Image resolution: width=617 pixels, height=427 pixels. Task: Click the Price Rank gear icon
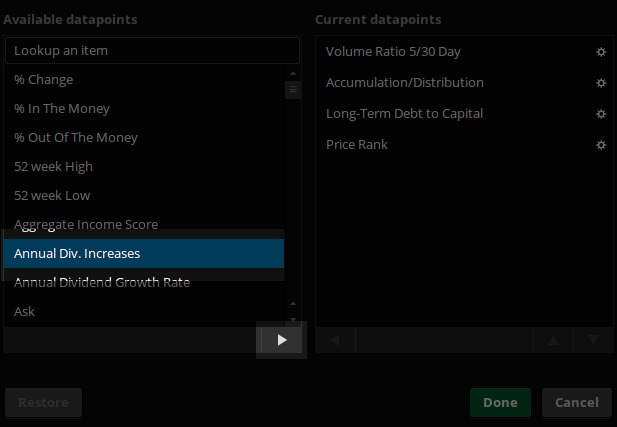601,145
